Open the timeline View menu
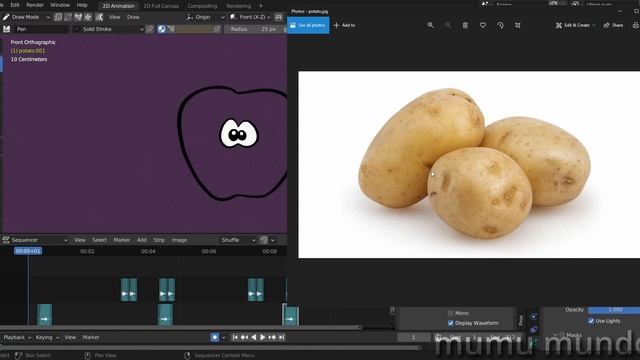 tap(70, 337)
